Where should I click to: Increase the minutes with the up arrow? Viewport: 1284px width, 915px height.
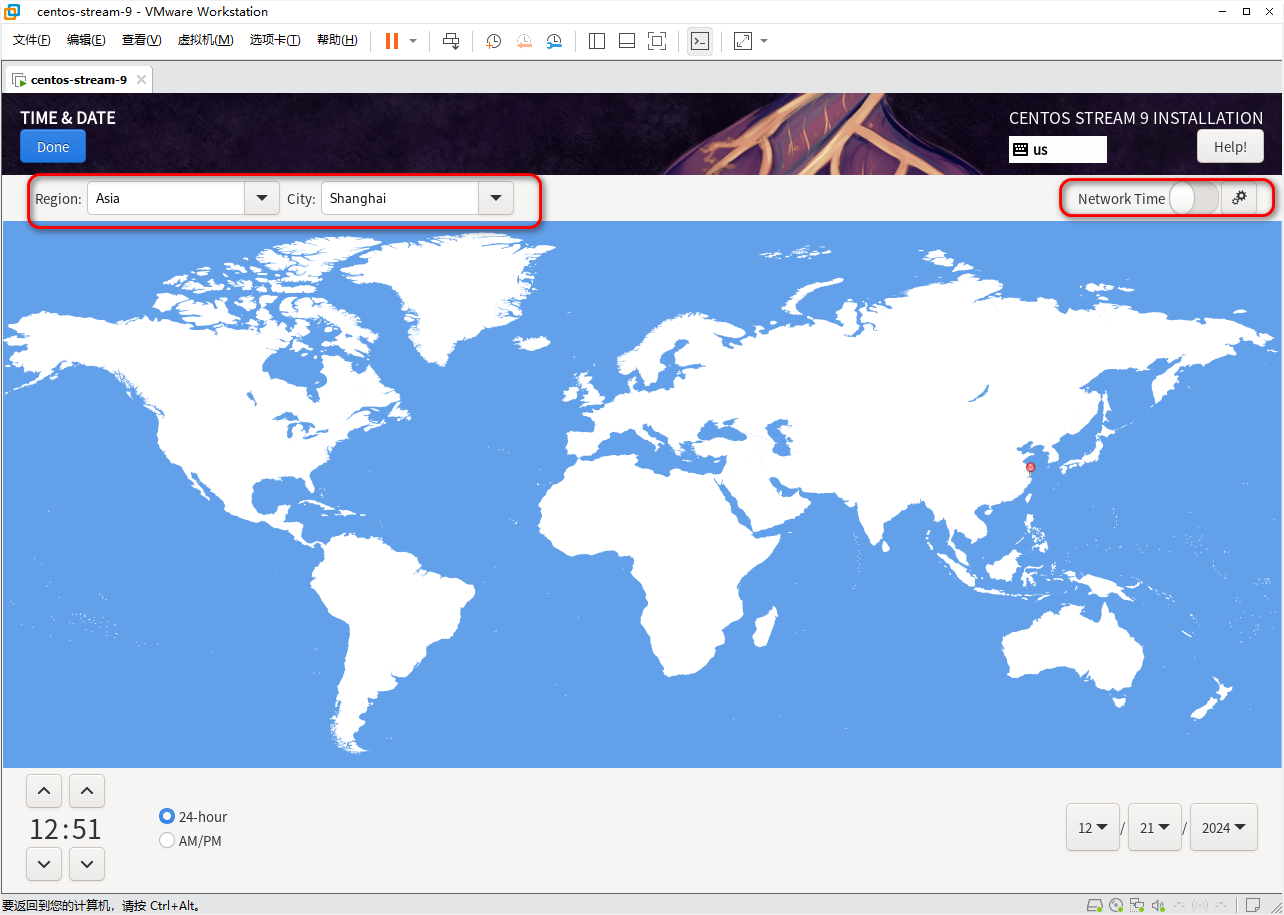click(x=87, y=791)
